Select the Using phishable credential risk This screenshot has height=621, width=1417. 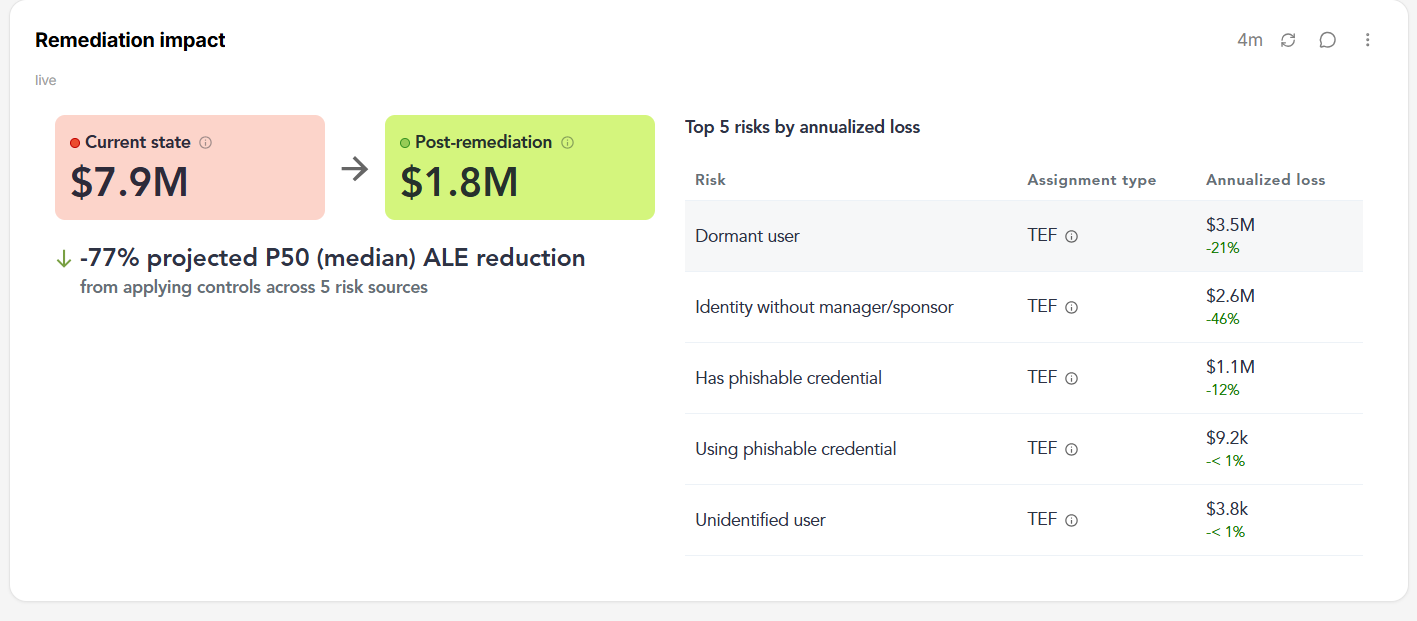pos(1024,449)
